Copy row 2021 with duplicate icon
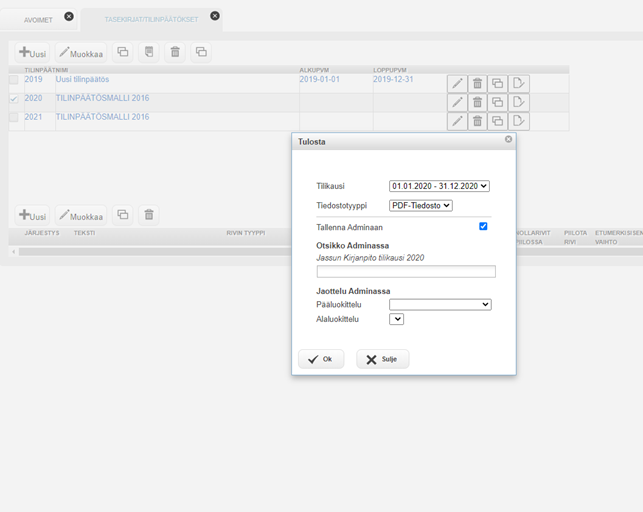The image size is (643, 512). click(497, 121)
